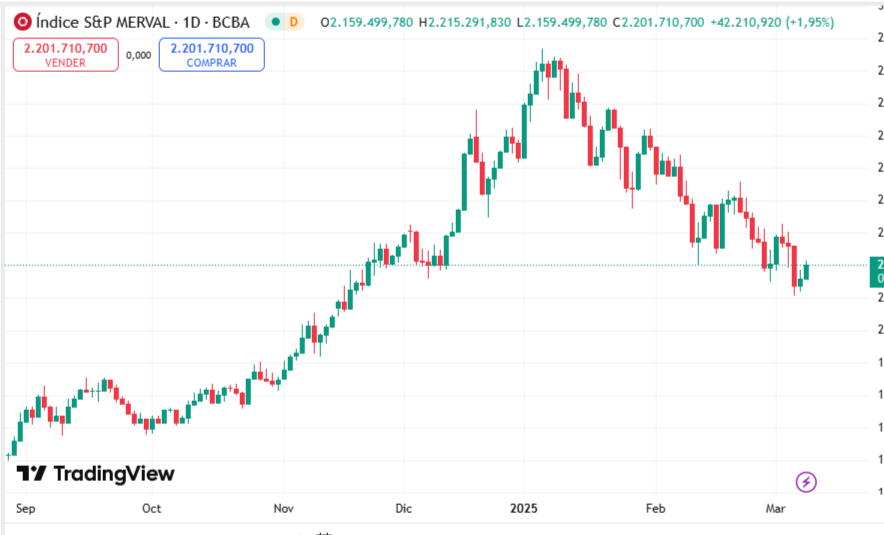Click the COMPRAR buy price button
Image resolution: width=884 pixels, height=535 pixels.
click(x=212, y=55)
